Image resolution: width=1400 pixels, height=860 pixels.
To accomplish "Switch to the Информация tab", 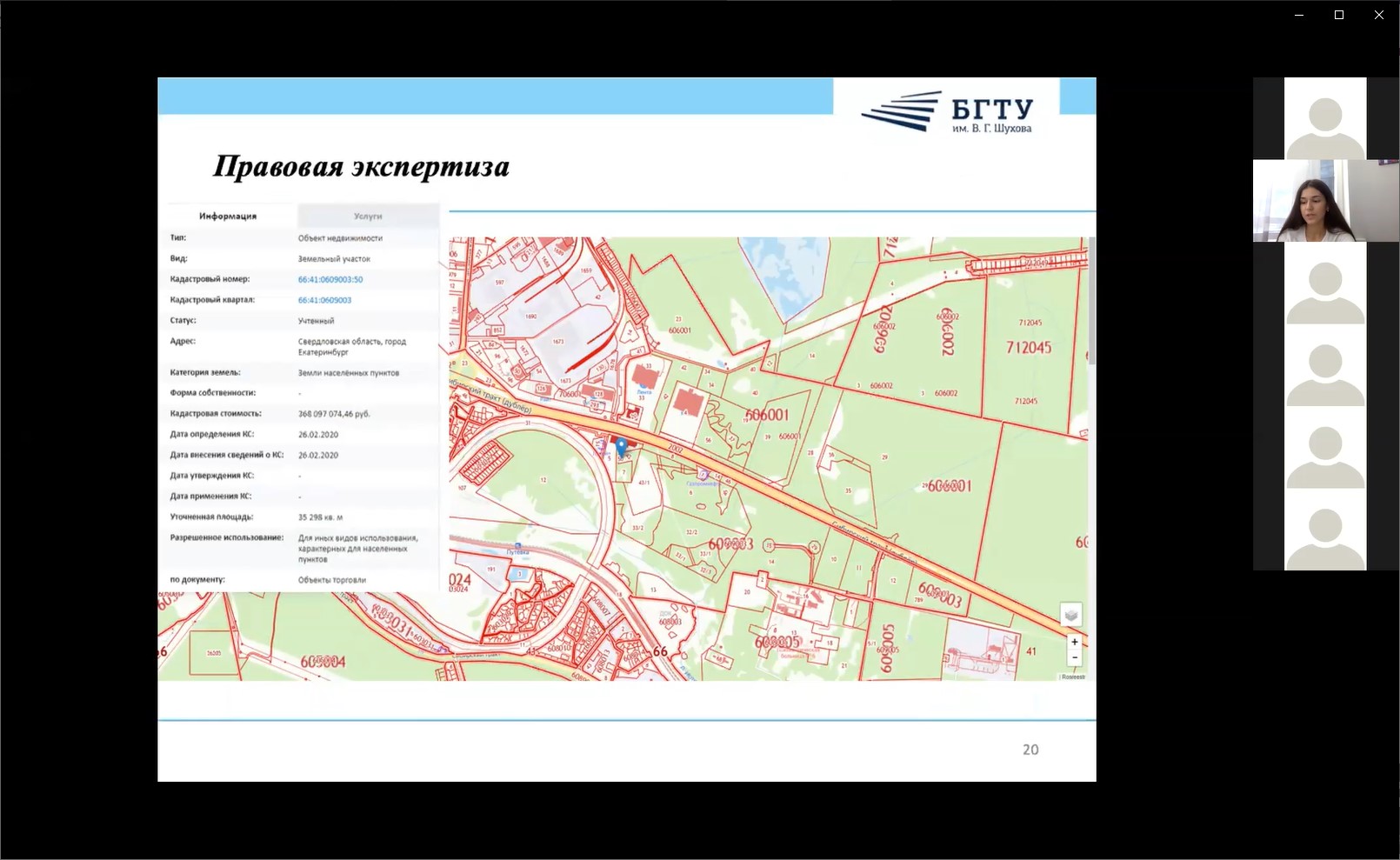I will [228, 216].
